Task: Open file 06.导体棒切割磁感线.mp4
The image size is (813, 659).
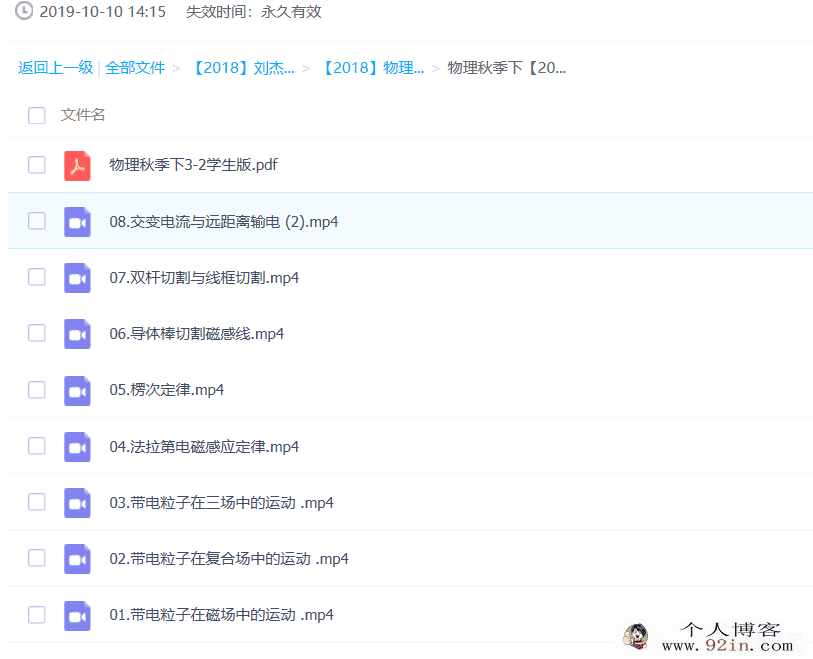Action: coord(197,334)
